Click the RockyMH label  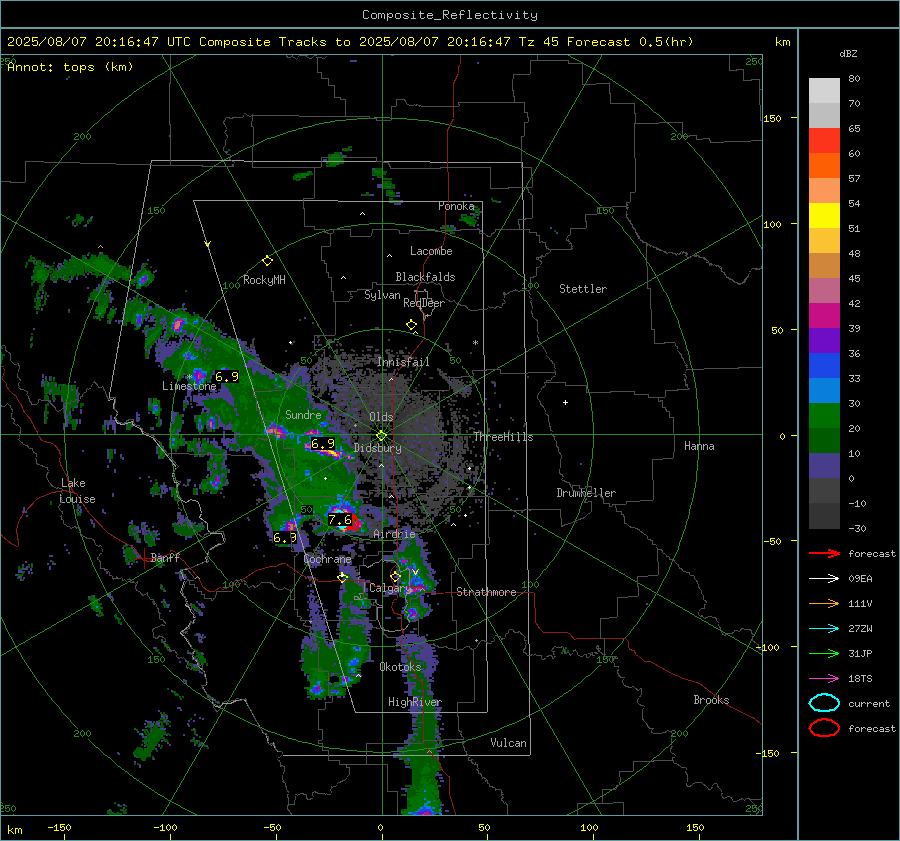click(x=264, y=280)
